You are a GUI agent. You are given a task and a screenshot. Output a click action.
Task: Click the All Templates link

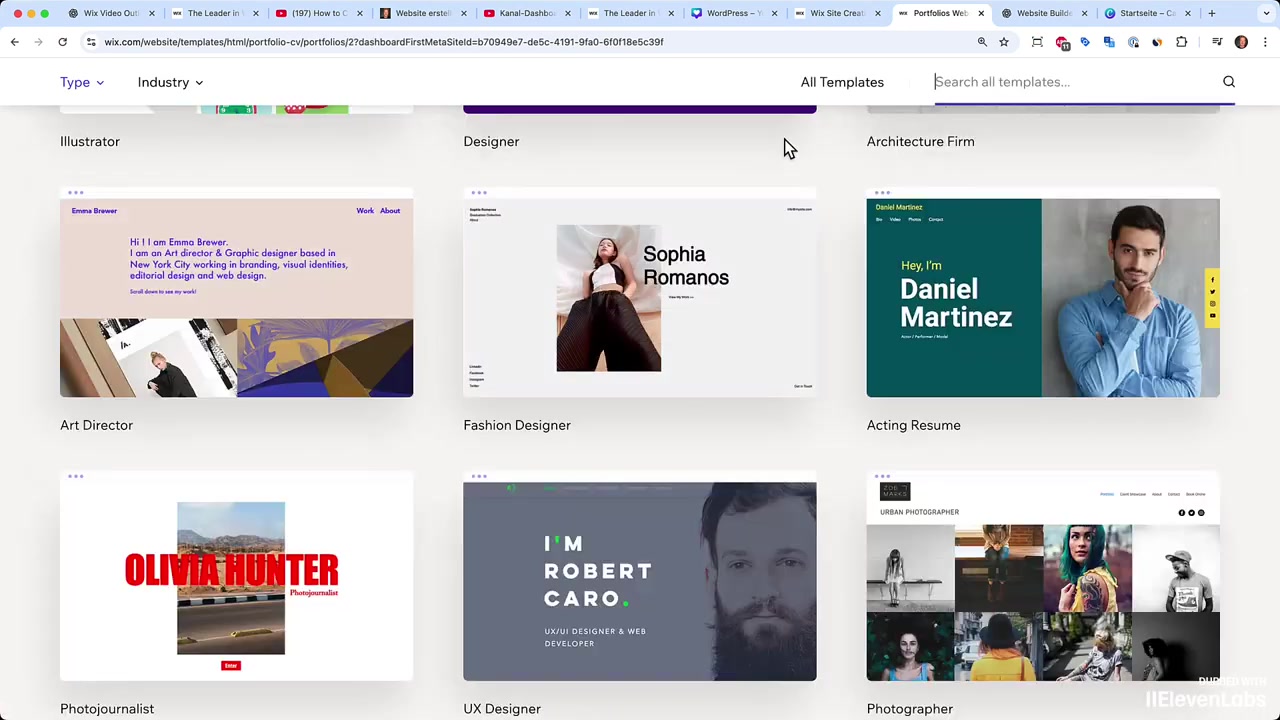(x=842, y=82)
